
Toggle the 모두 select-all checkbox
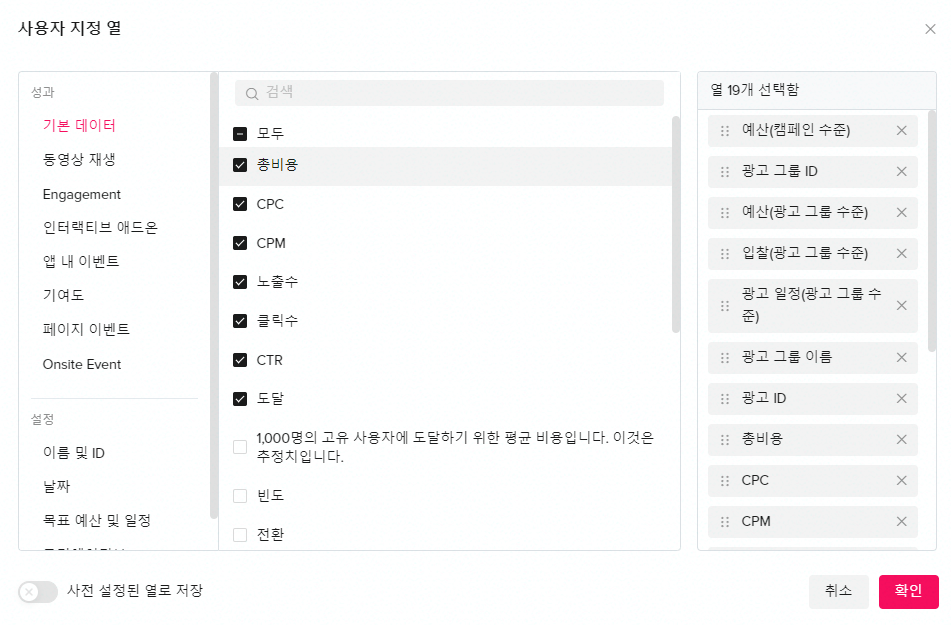click(x=240, y=133)
